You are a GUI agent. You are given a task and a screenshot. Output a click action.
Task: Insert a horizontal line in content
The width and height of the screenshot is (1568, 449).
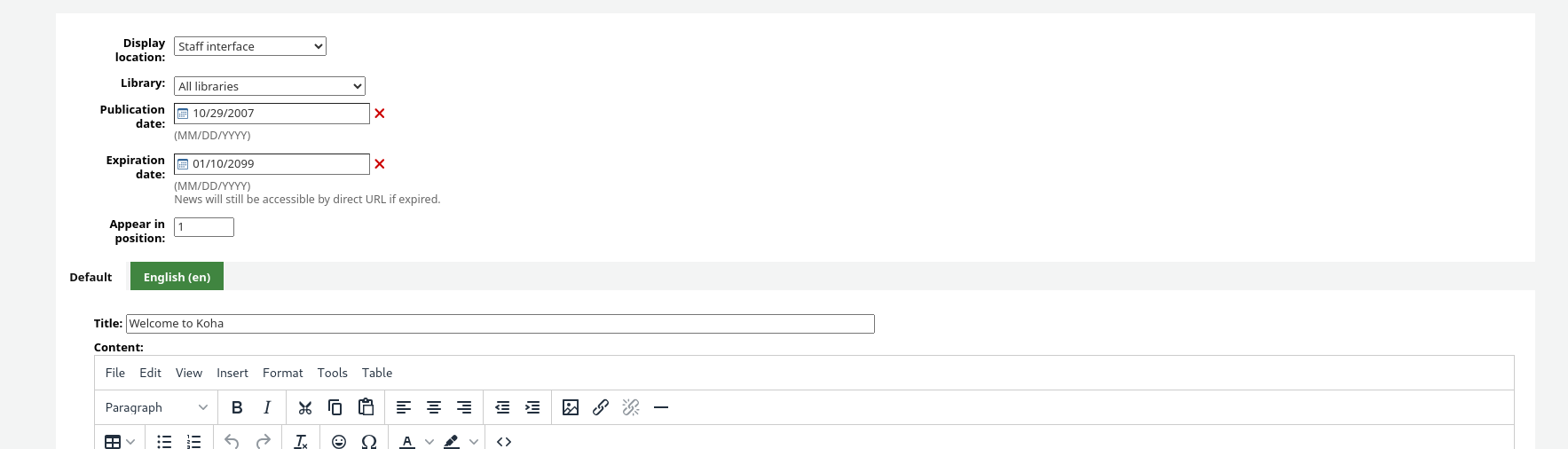[x=661, y=407]
